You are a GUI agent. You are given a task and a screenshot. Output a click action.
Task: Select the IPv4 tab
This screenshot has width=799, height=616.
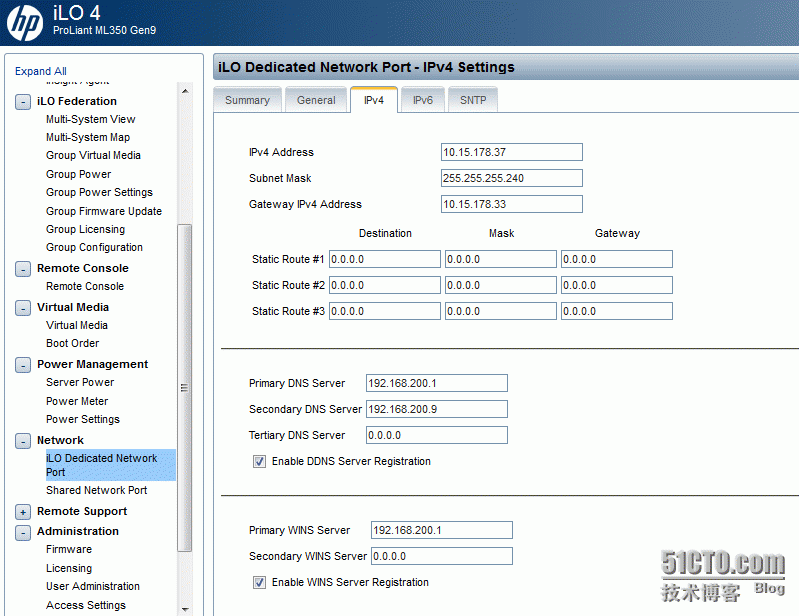pyautogui.click(x=374, y=100)
